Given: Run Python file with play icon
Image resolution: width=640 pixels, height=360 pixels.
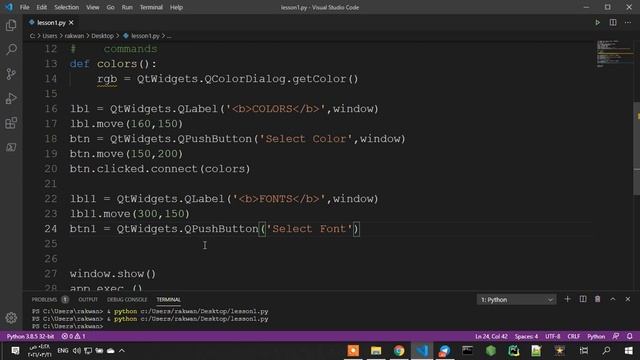Looking at the screenshot, I should pyautogui.click(x=597, y=22).
